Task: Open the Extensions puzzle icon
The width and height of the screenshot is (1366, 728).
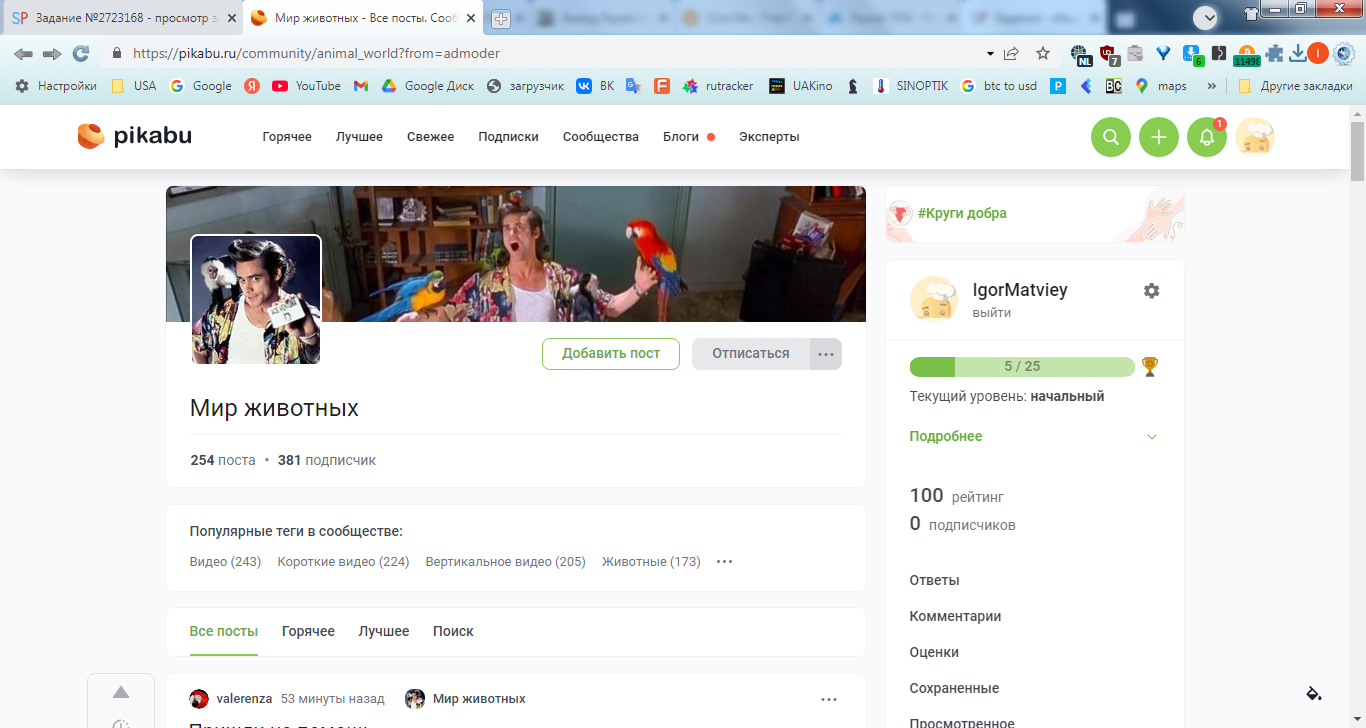Action: tap(1274, 53)
